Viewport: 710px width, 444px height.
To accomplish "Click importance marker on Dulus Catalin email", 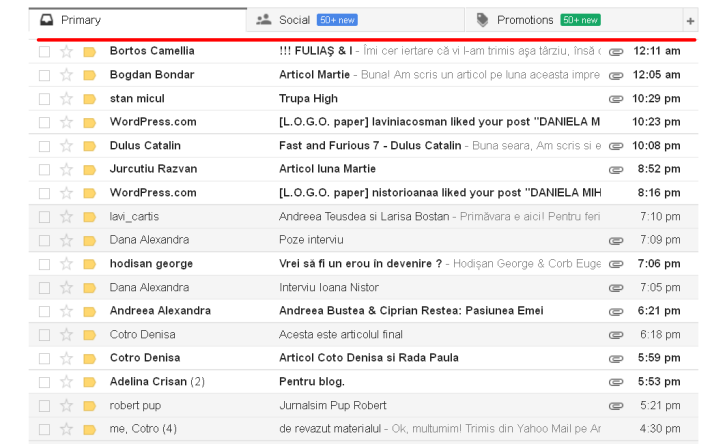I will point(89,146).
